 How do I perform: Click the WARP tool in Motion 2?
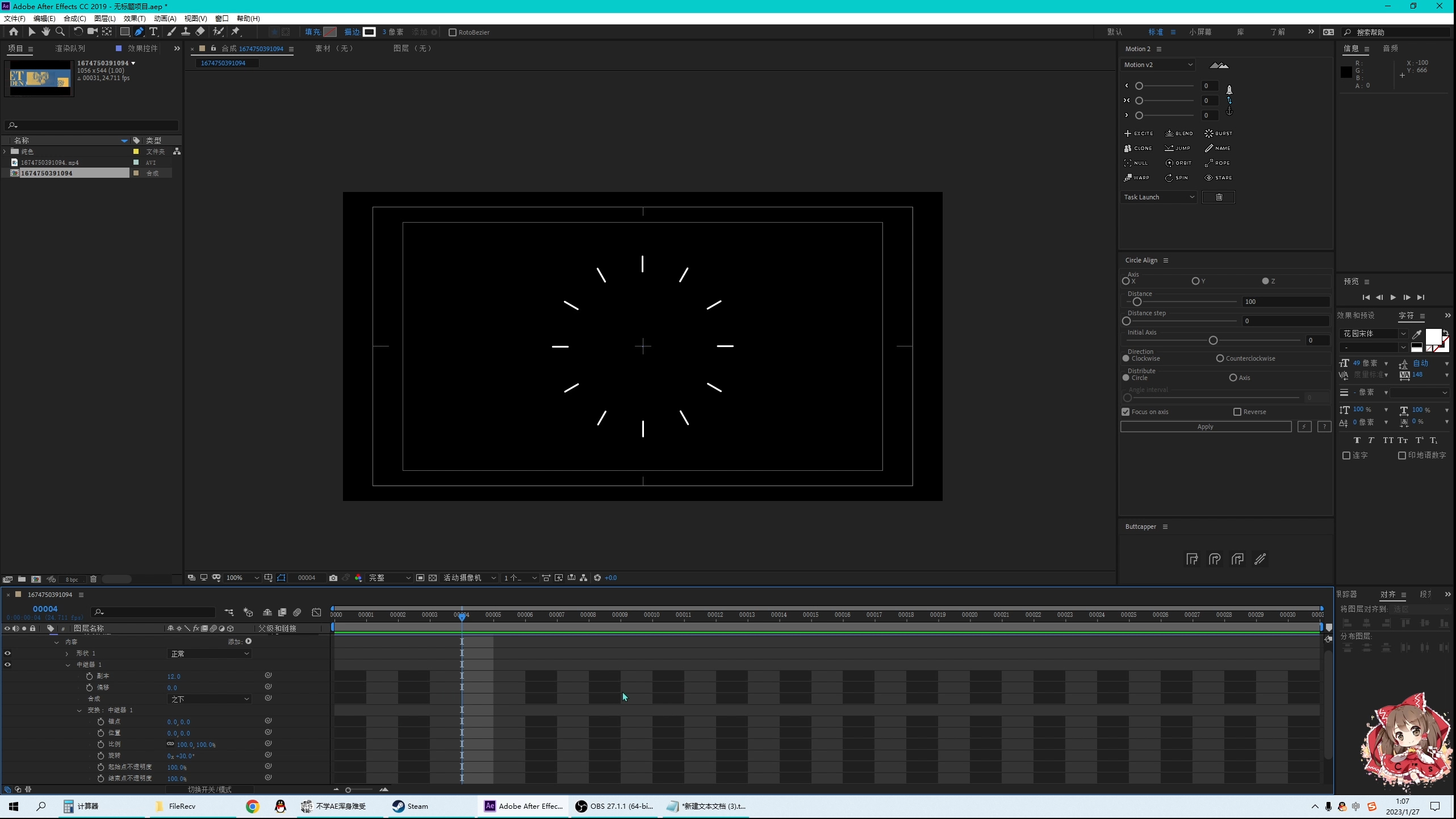(x=1137, y=178)
